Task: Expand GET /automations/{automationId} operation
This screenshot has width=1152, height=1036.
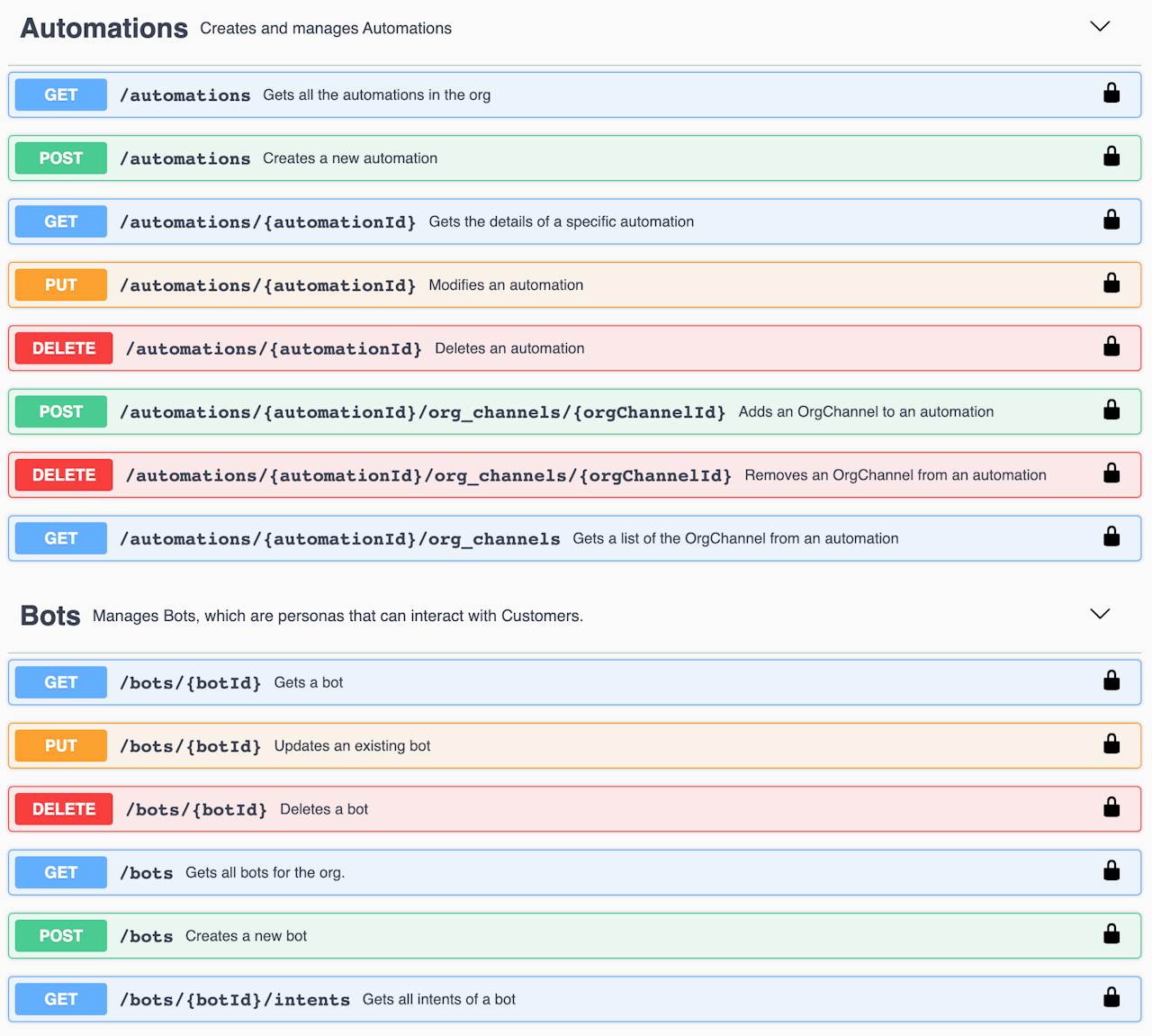Action: (268, 222)
